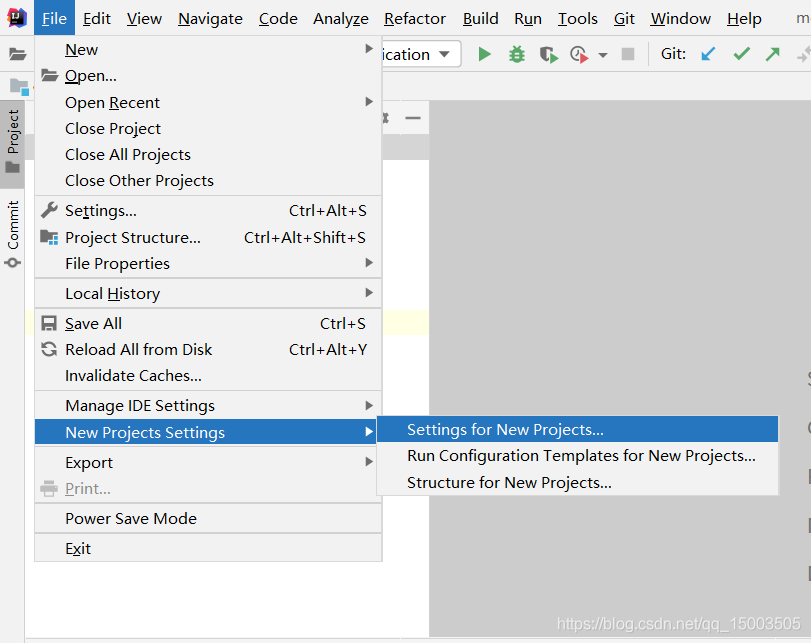Run with Coverage shield icon
Image resolution: width=811 pixels, height=643 pixels.
tap(548, 54)
